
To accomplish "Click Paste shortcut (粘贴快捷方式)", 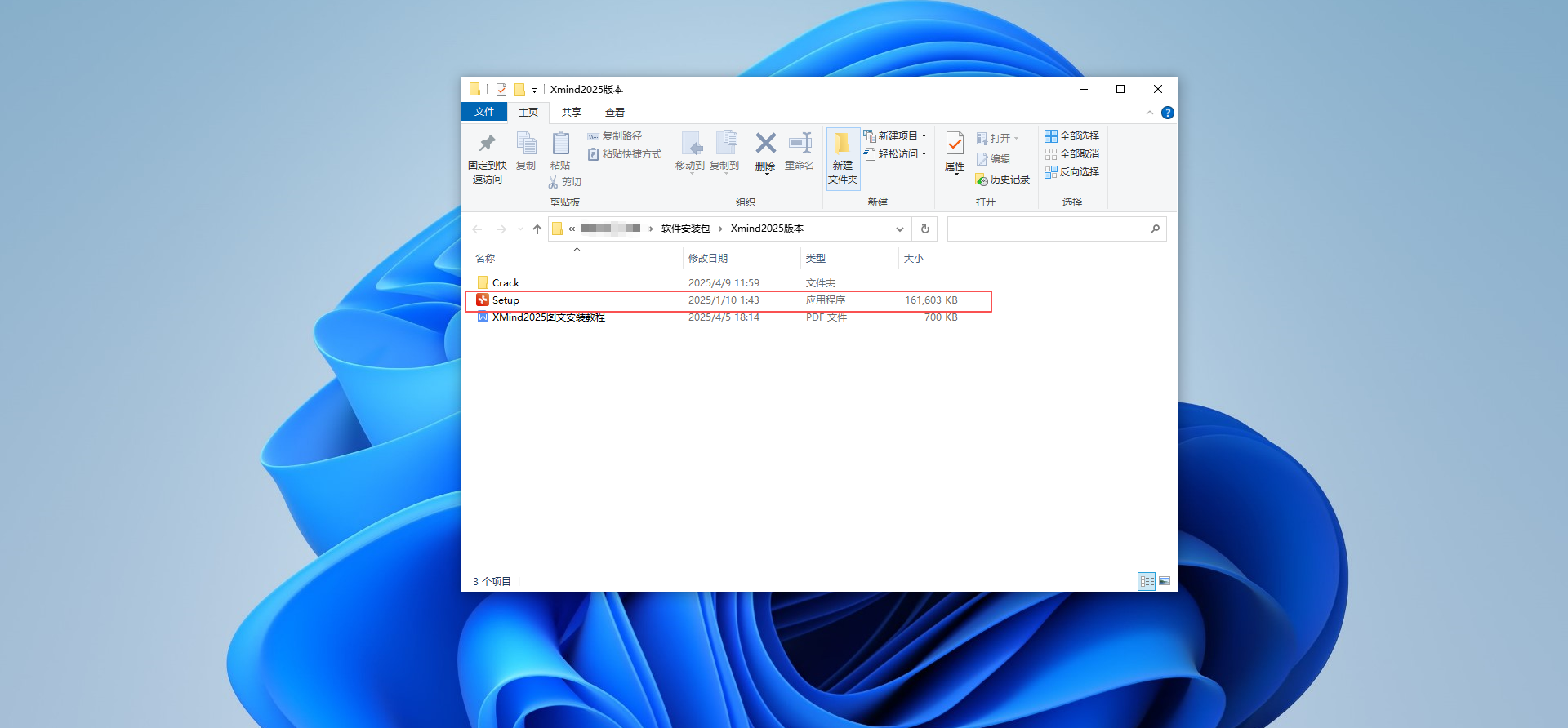I will coord(624,154).
